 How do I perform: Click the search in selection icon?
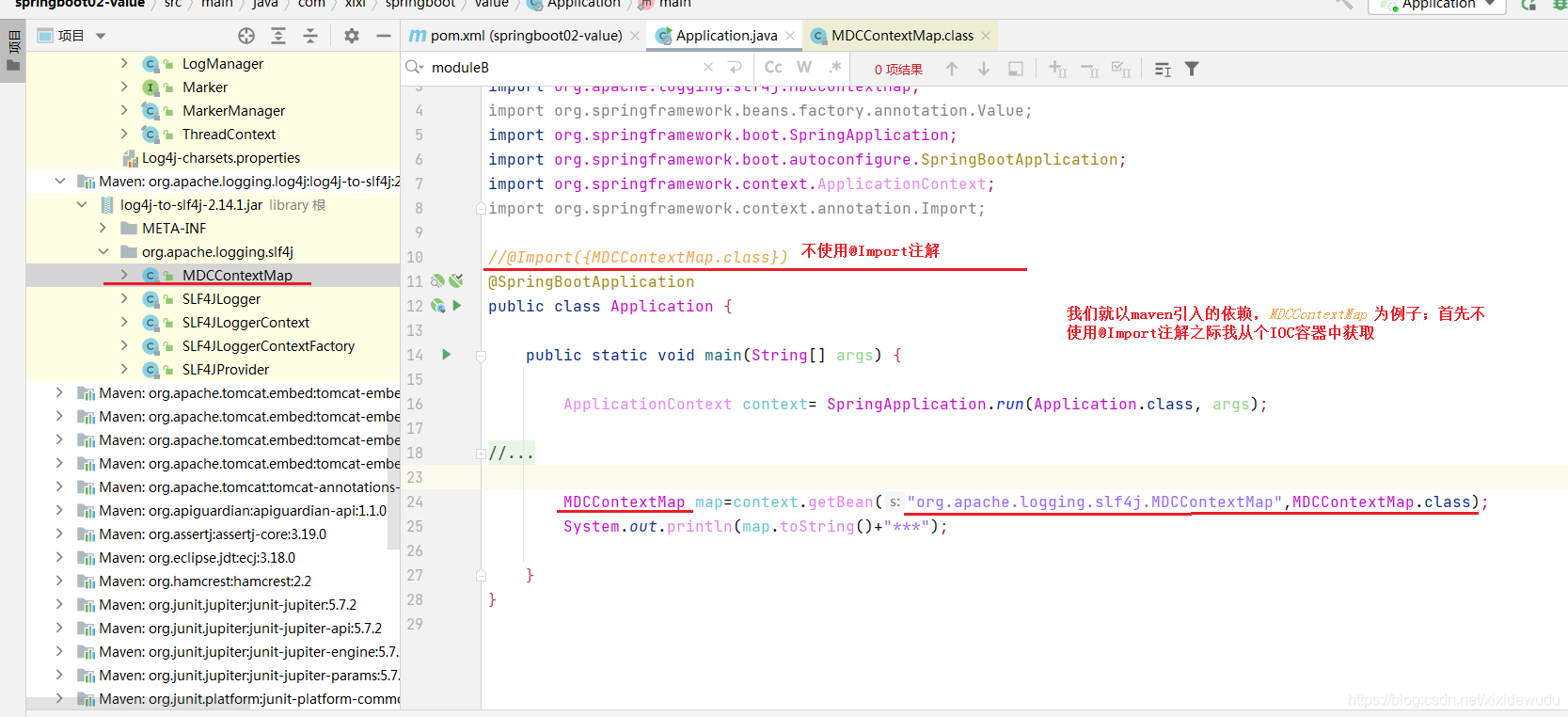1016,69
